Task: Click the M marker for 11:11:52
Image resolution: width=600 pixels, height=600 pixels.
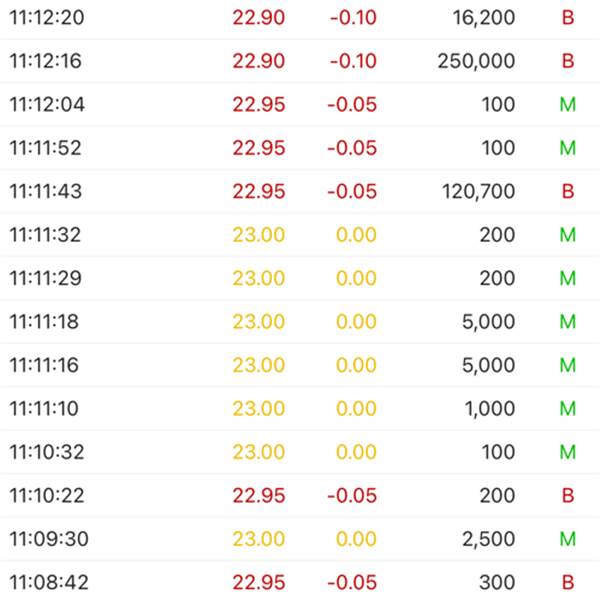Action: pos(567,148)
